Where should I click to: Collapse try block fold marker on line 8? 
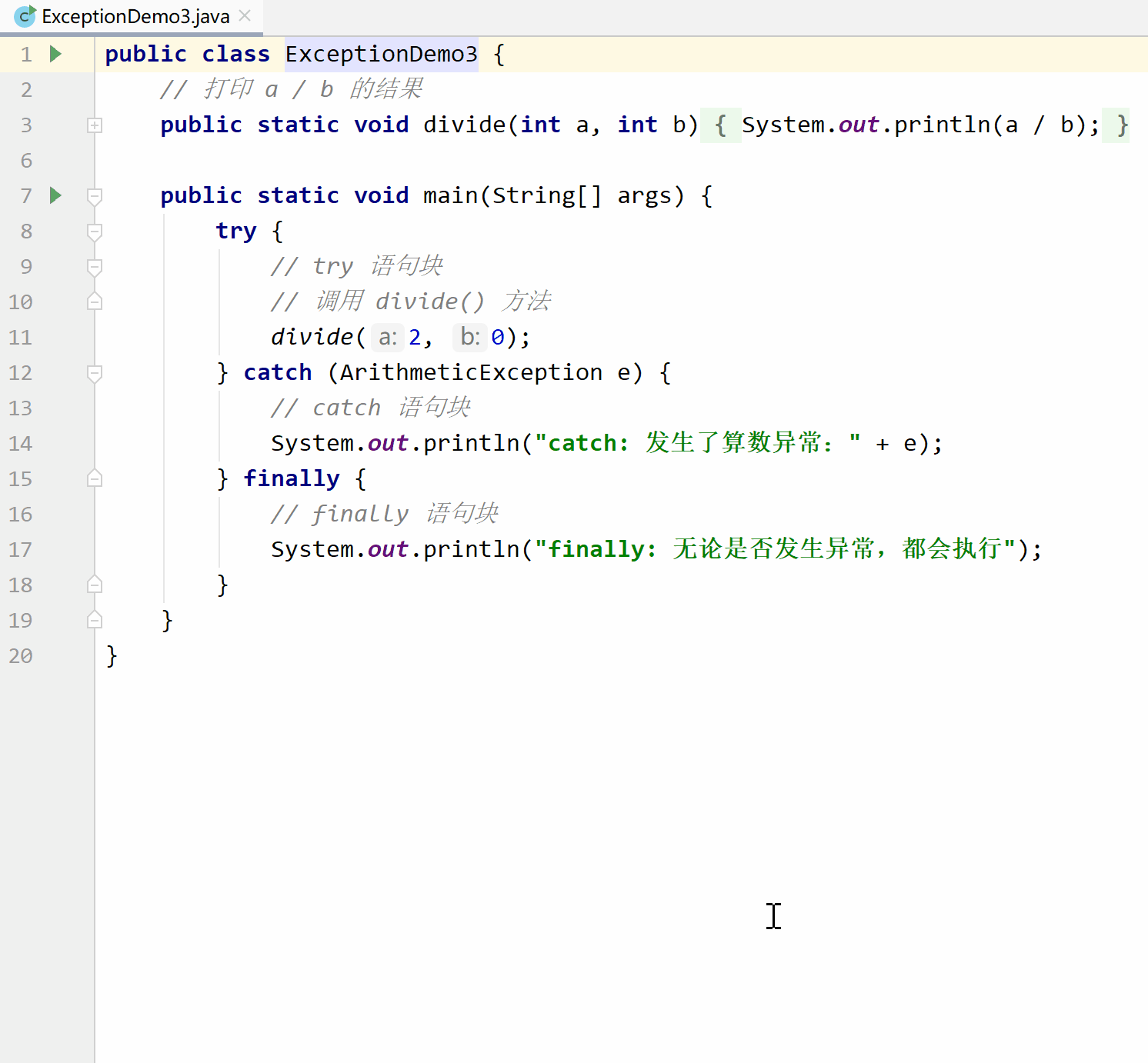coord(95,232)
